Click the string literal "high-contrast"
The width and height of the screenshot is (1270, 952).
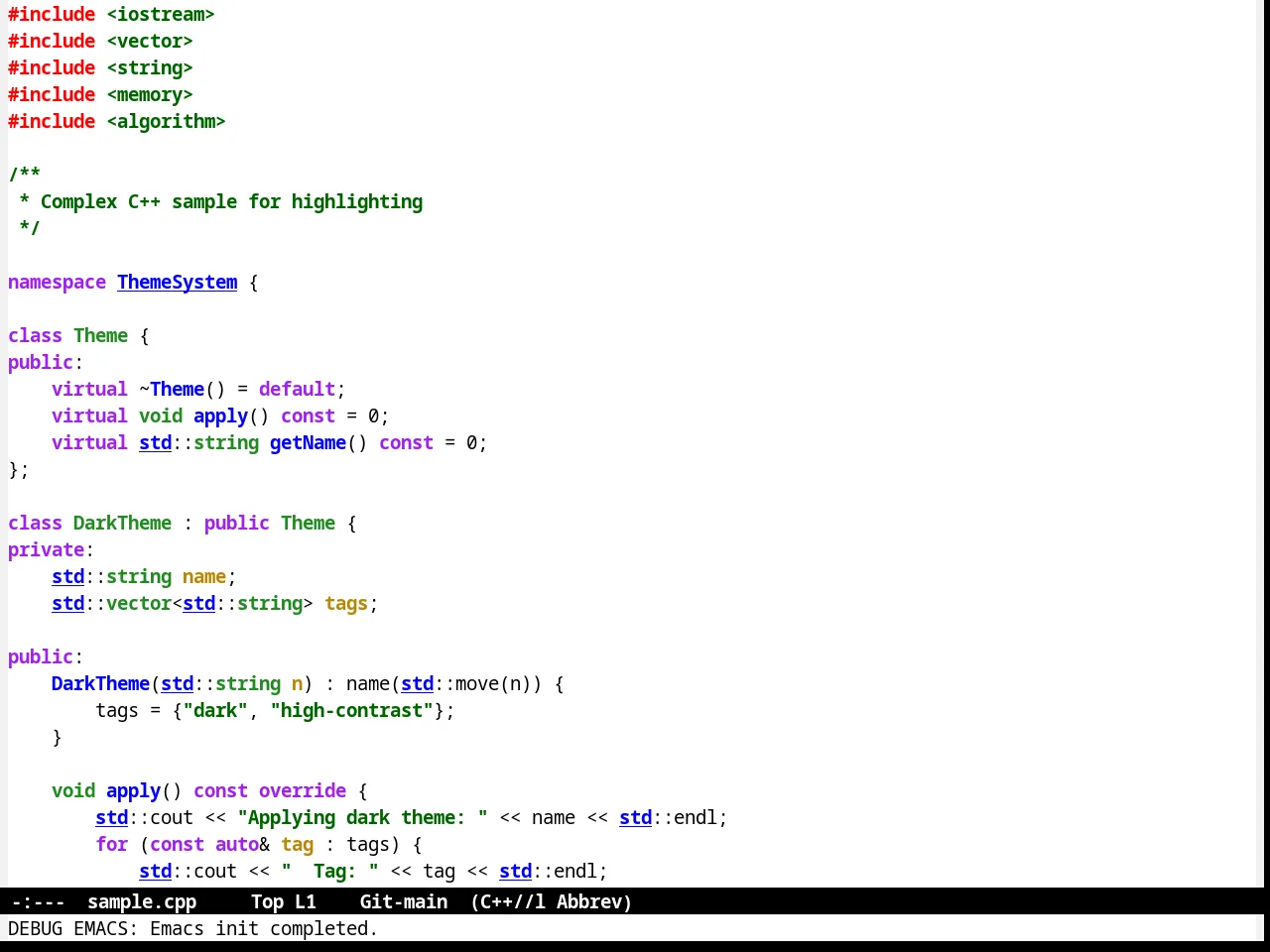tap(351, 710)
